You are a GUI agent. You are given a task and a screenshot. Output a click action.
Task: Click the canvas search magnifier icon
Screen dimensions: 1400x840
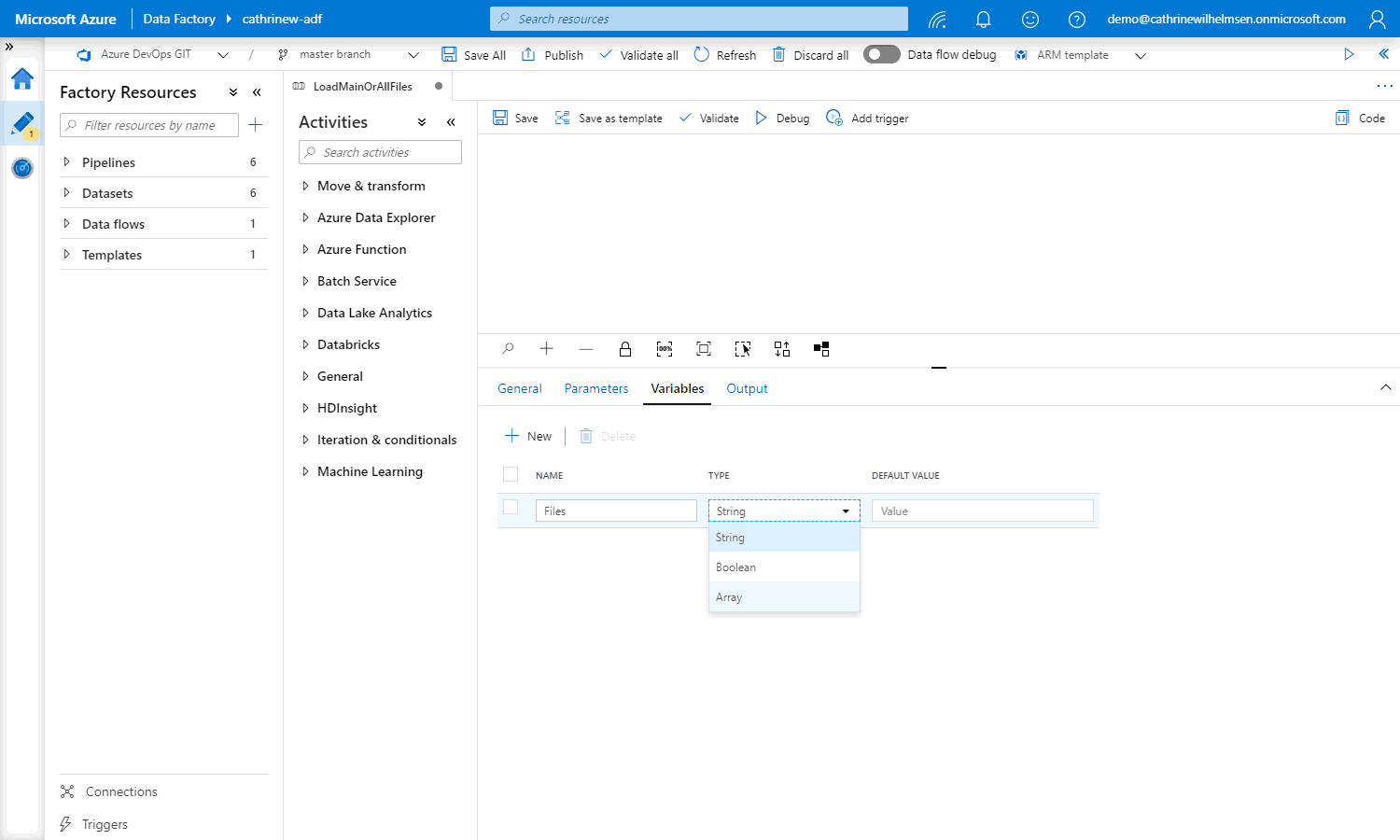coord(508,349)
